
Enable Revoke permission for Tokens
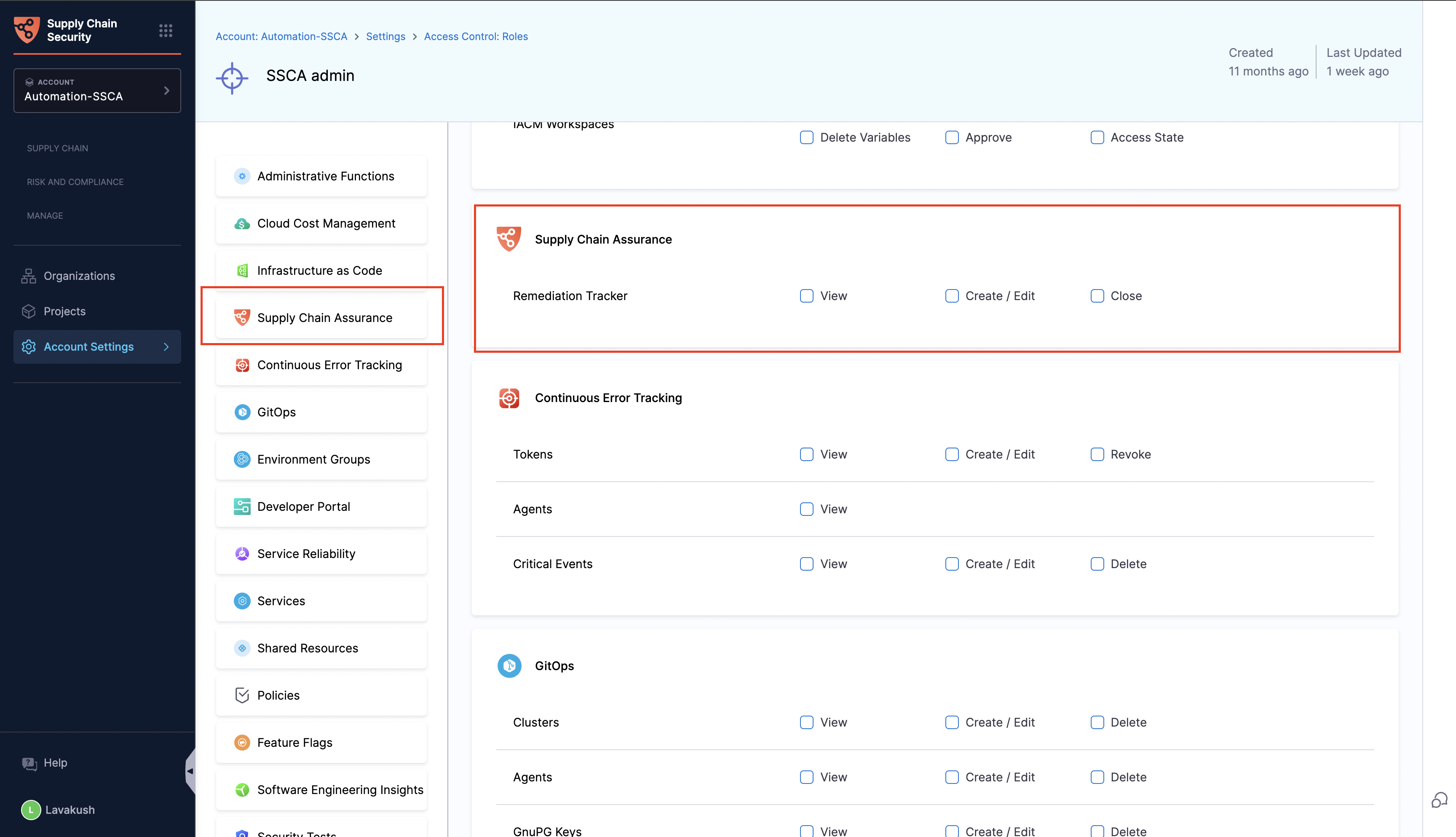pyautogui.click(x=1097, y=455)
